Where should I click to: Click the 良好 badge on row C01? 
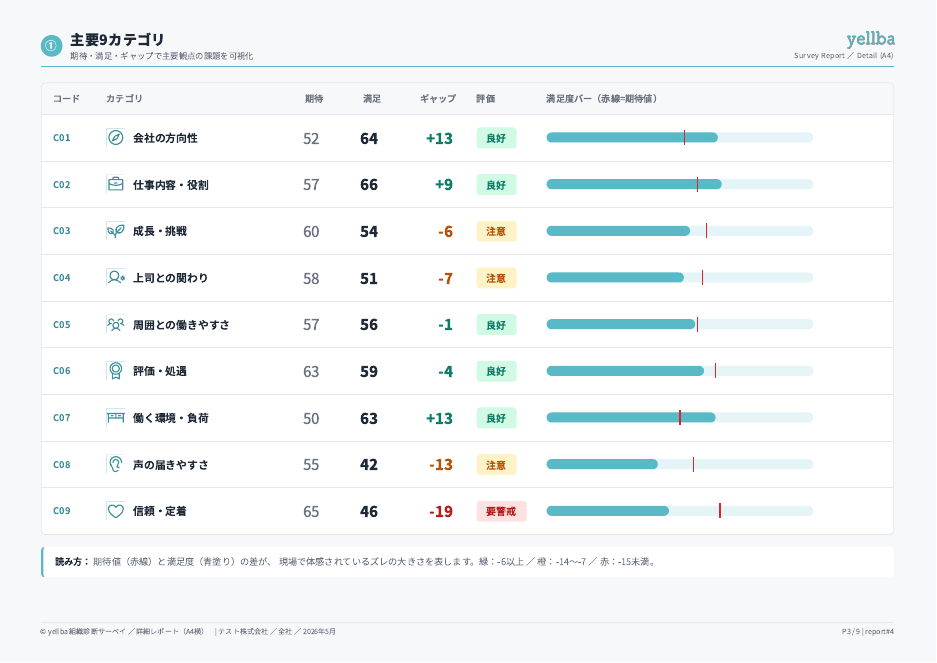point(496,138)
